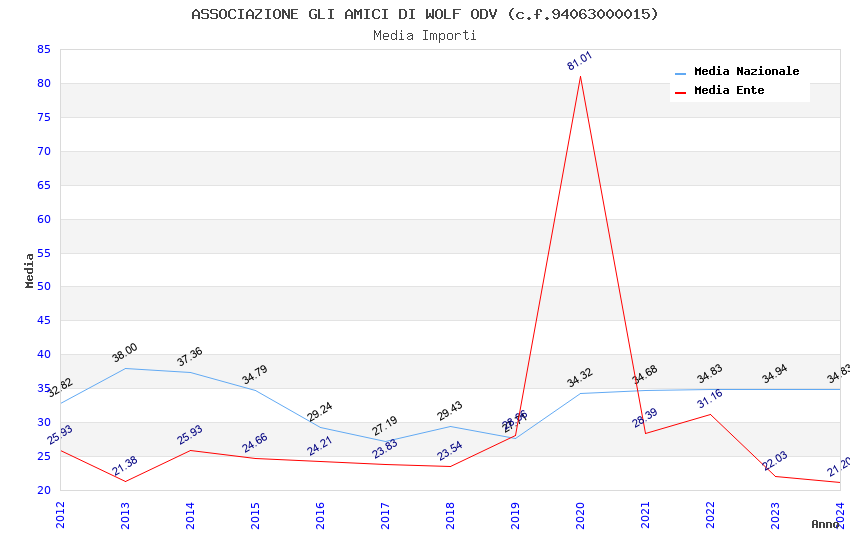Click the 'Media Nazionale' legend label

(746, 71)
